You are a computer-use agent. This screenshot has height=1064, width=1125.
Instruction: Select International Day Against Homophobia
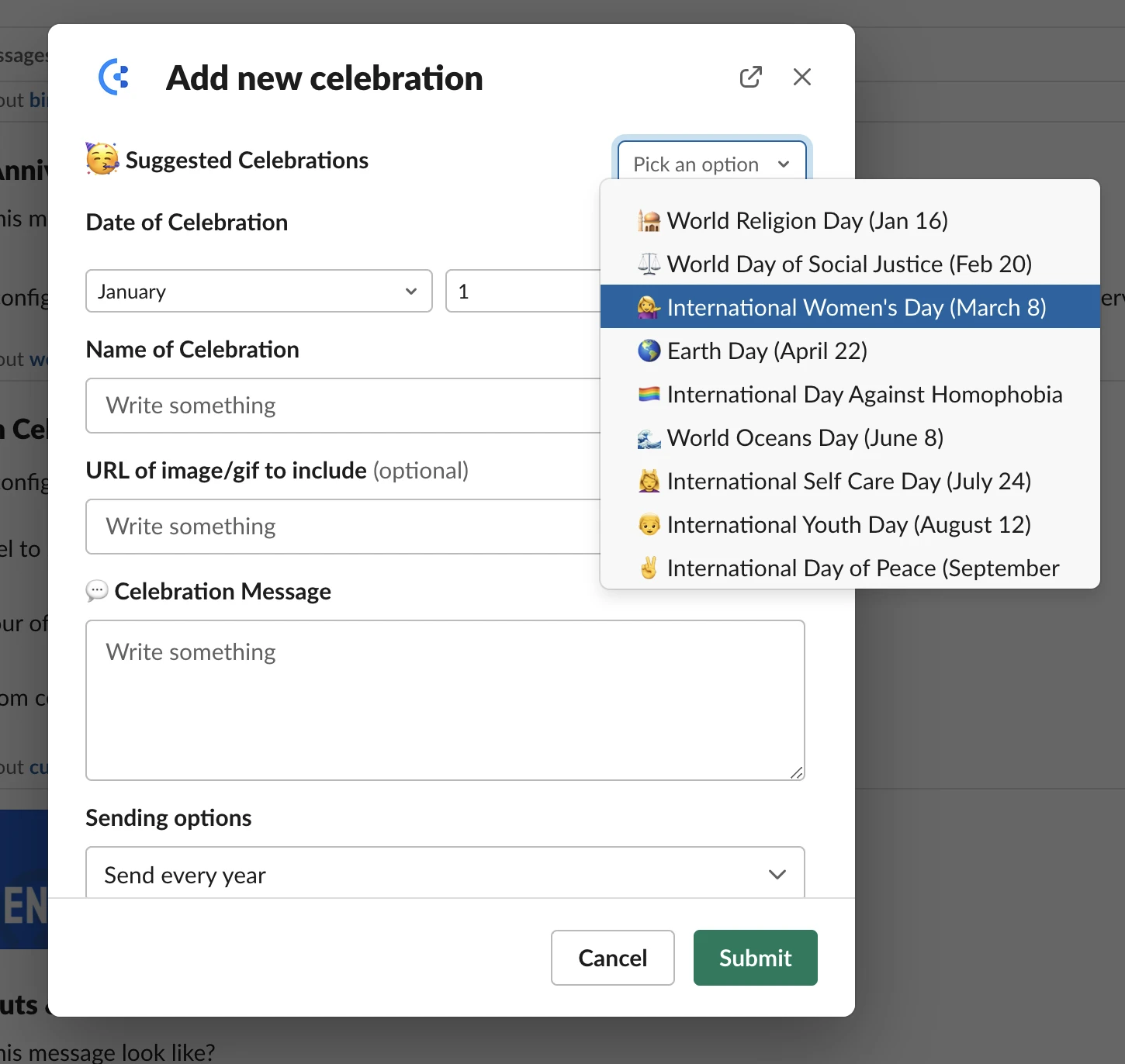(850, 394)
